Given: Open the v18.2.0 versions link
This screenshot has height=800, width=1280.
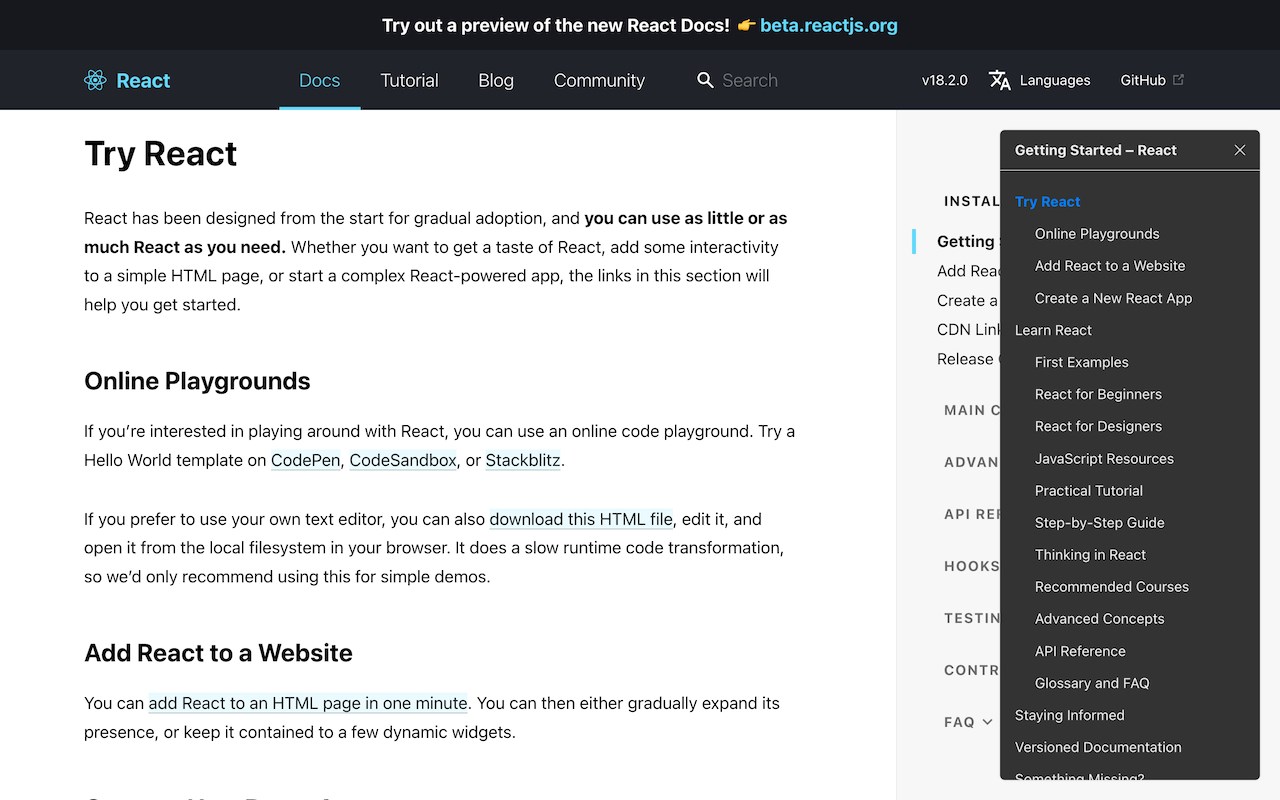Looking at the screenshot, I should (x=945, y=80).
